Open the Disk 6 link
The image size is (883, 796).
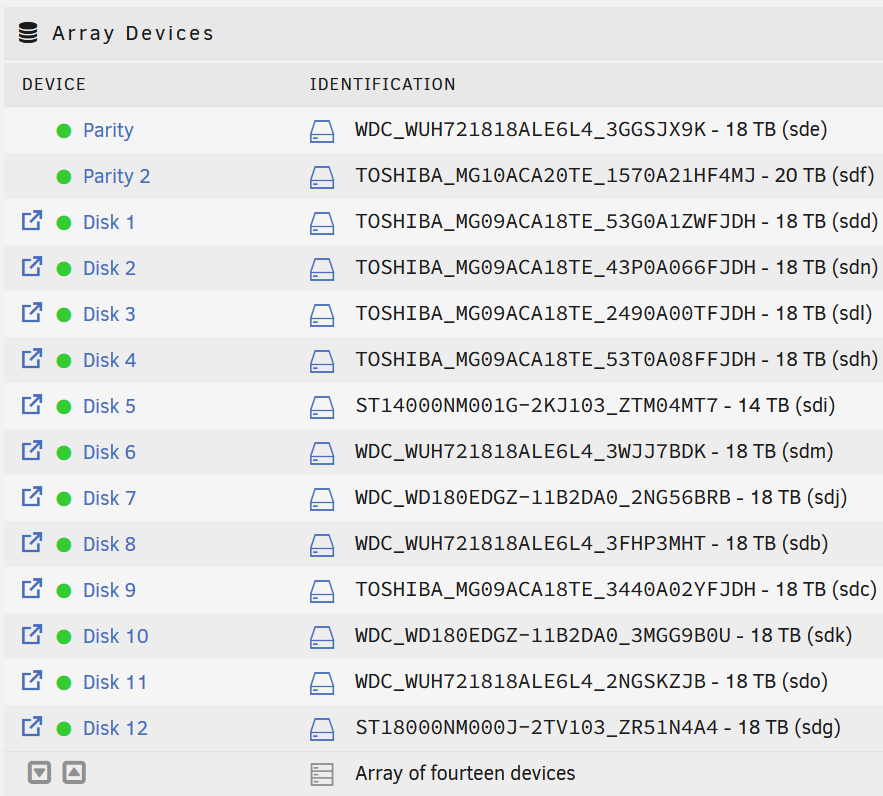tap(109, 452)
